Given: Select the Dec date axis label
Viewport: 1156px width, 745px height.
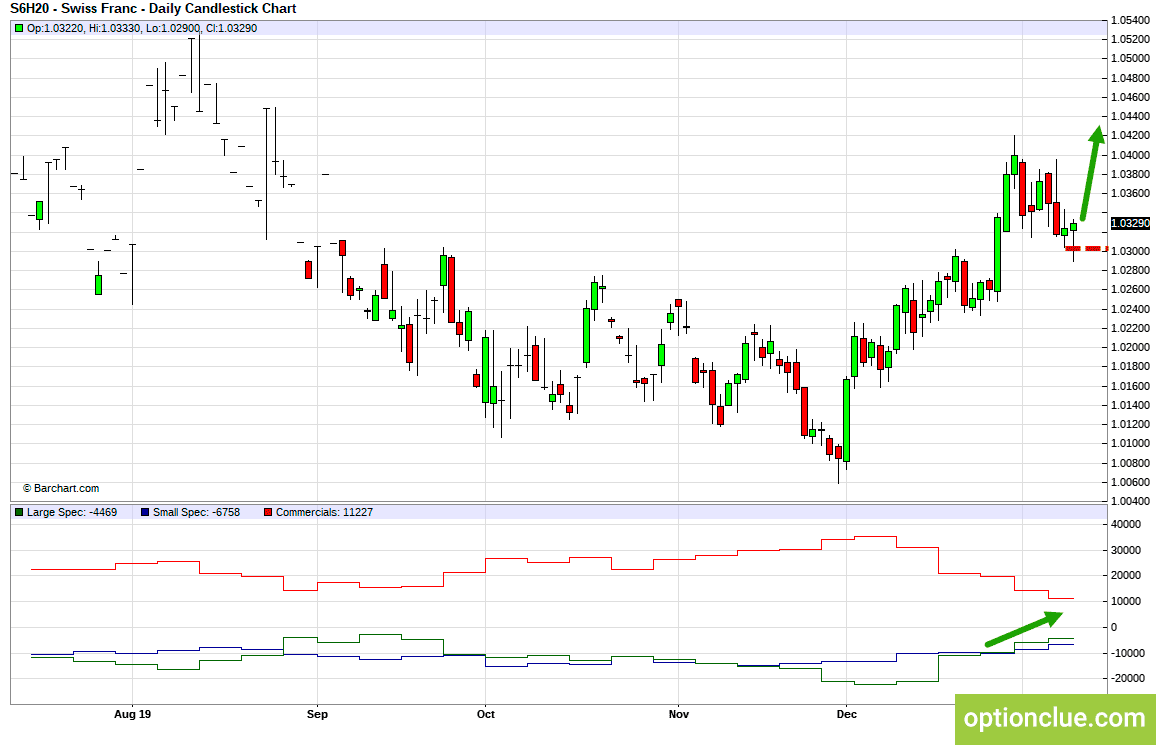Looking at the screenshot, I should click(x=847, y=714).
